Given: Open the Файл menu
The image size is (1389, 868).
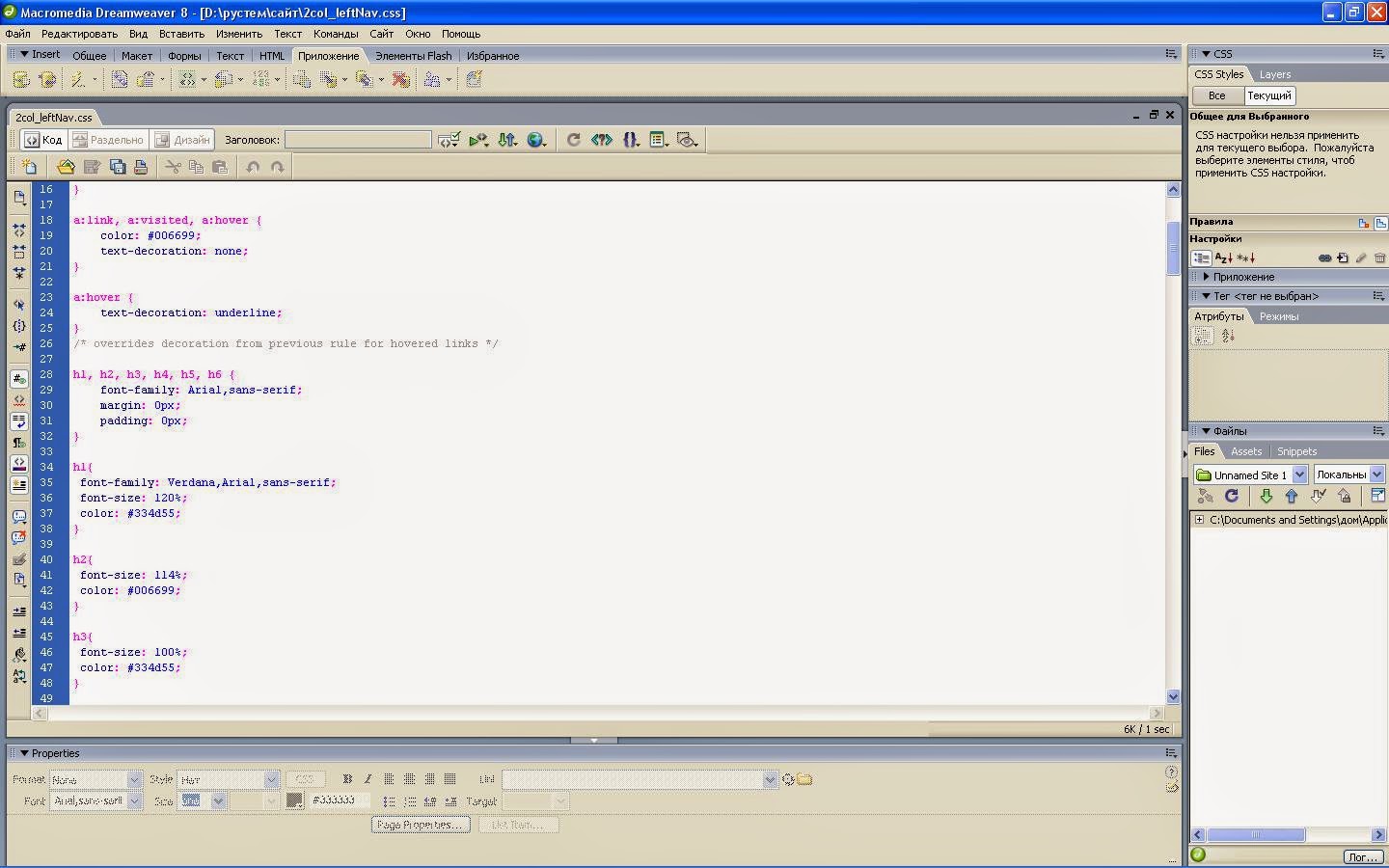Looking at the screenshot, I should [x=17, y=34].
